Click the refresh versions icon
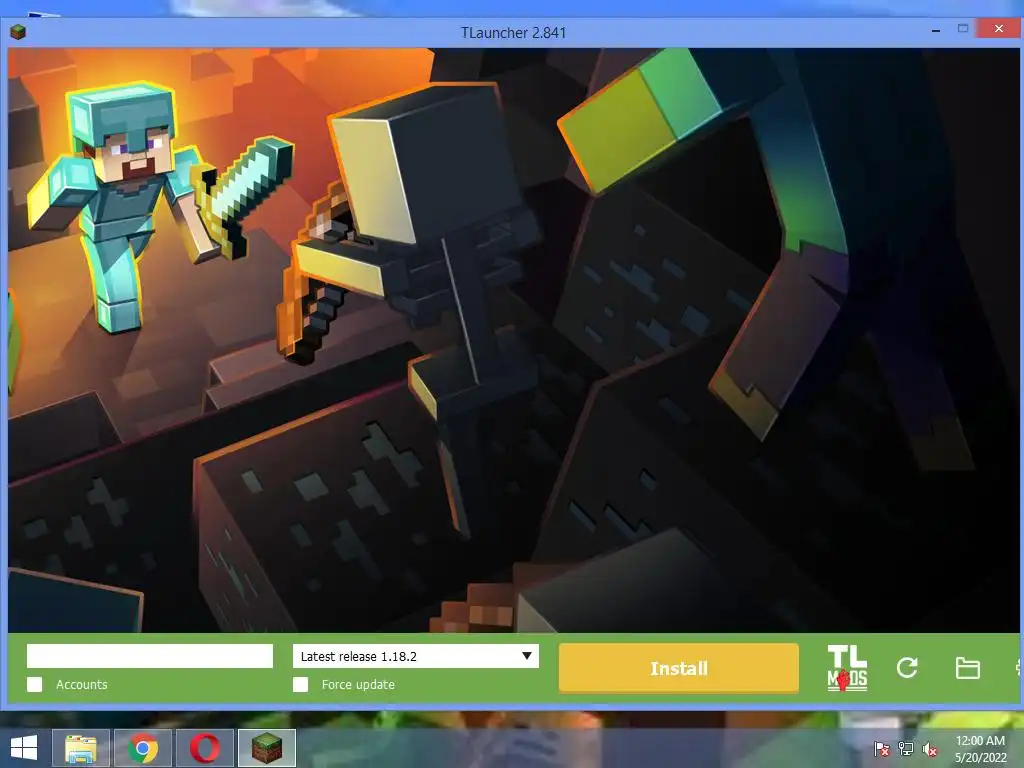The width and height of the screenshot is (1024, 768). pyautogui.click(x=907, y=667)
